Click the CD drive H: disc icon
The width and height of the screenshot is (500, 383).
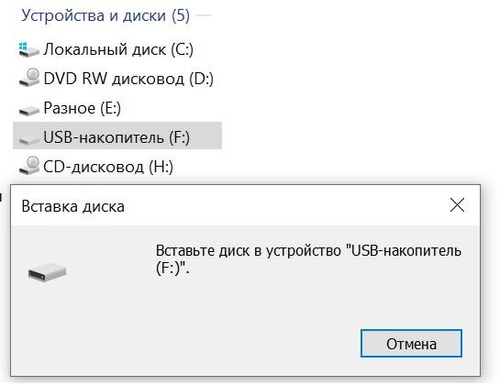coord(29,165)
